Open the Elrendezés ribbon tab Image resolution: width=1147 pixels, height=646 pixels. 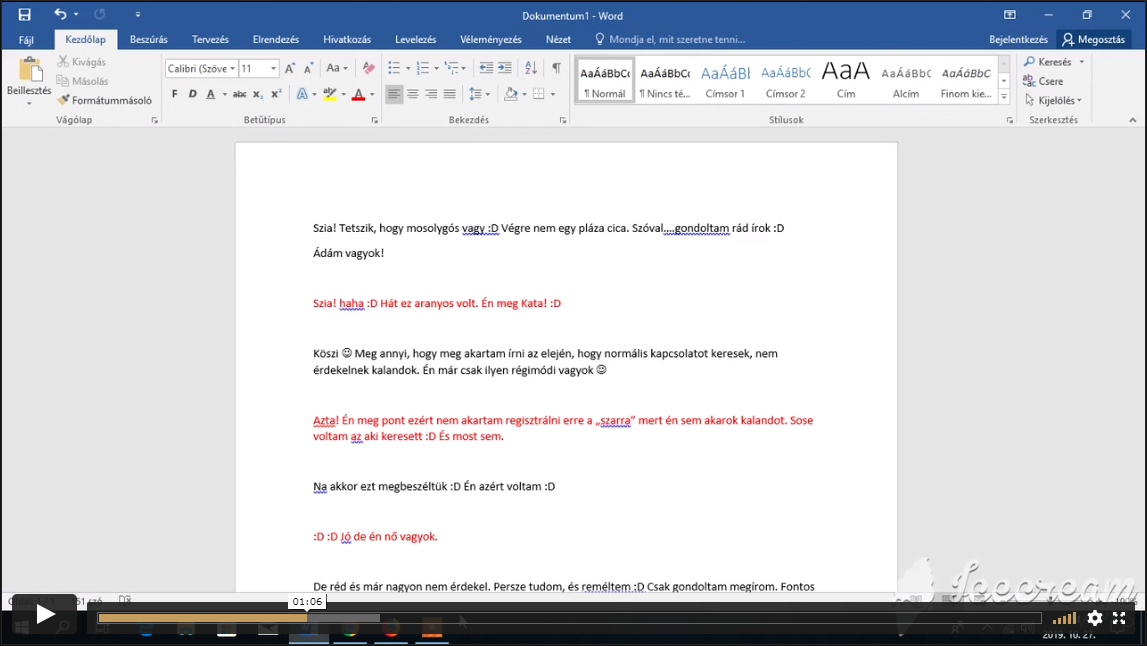pos(276,40)
